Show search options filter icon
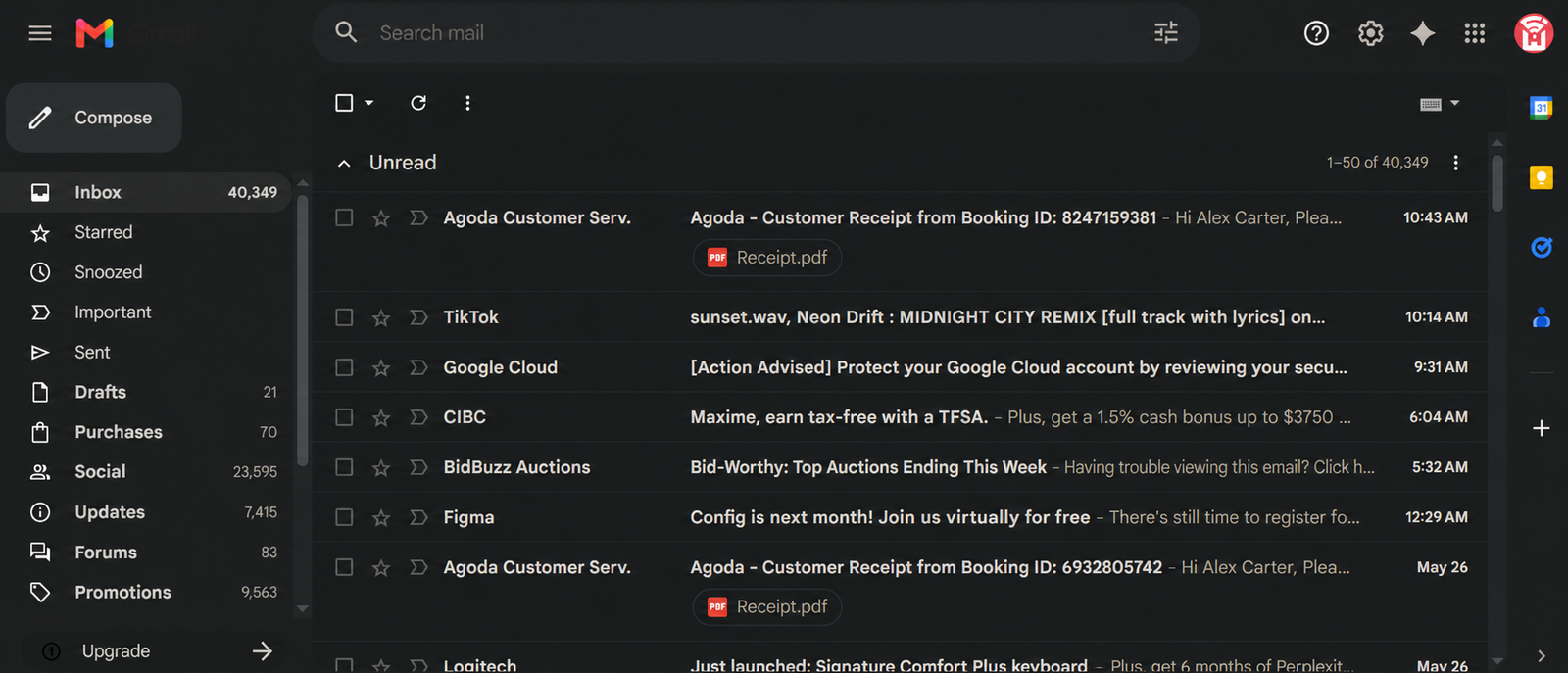 tap(1165, 33)
